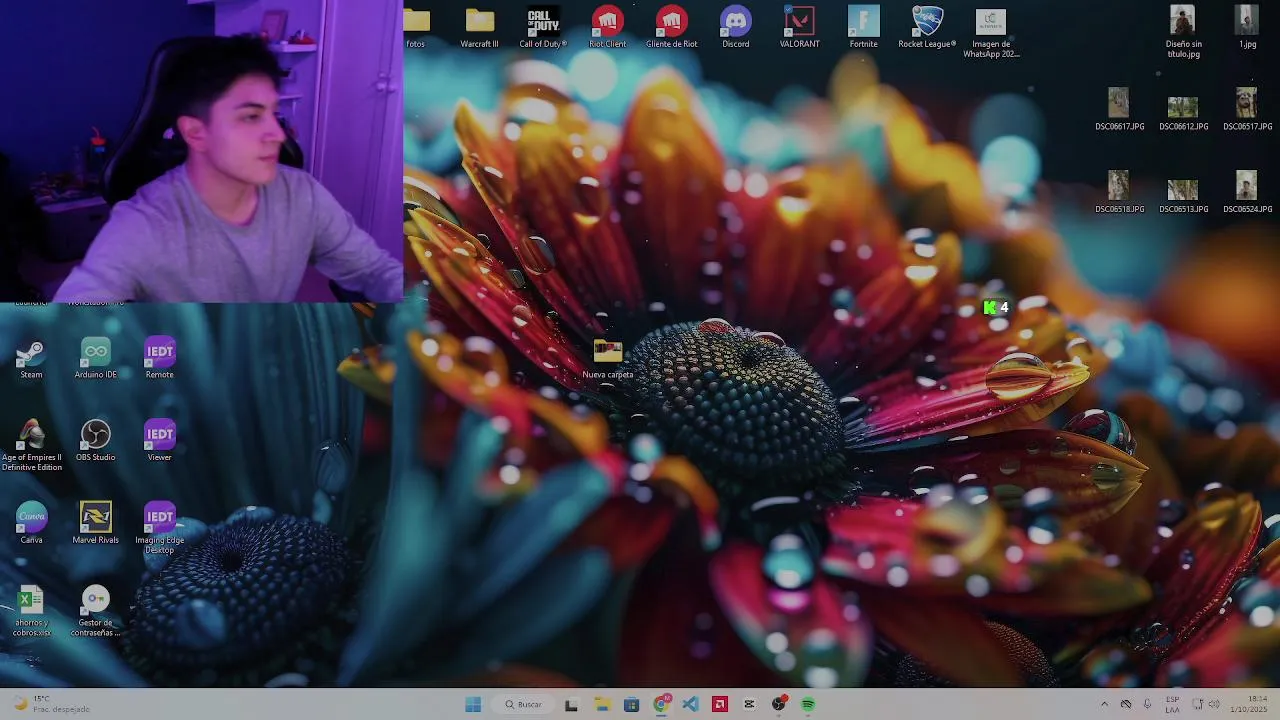Open the Imaging Edge Desktop shortcut
Image resolution: width=1280 pixels, height=720 pixels.
click(159, 528)
